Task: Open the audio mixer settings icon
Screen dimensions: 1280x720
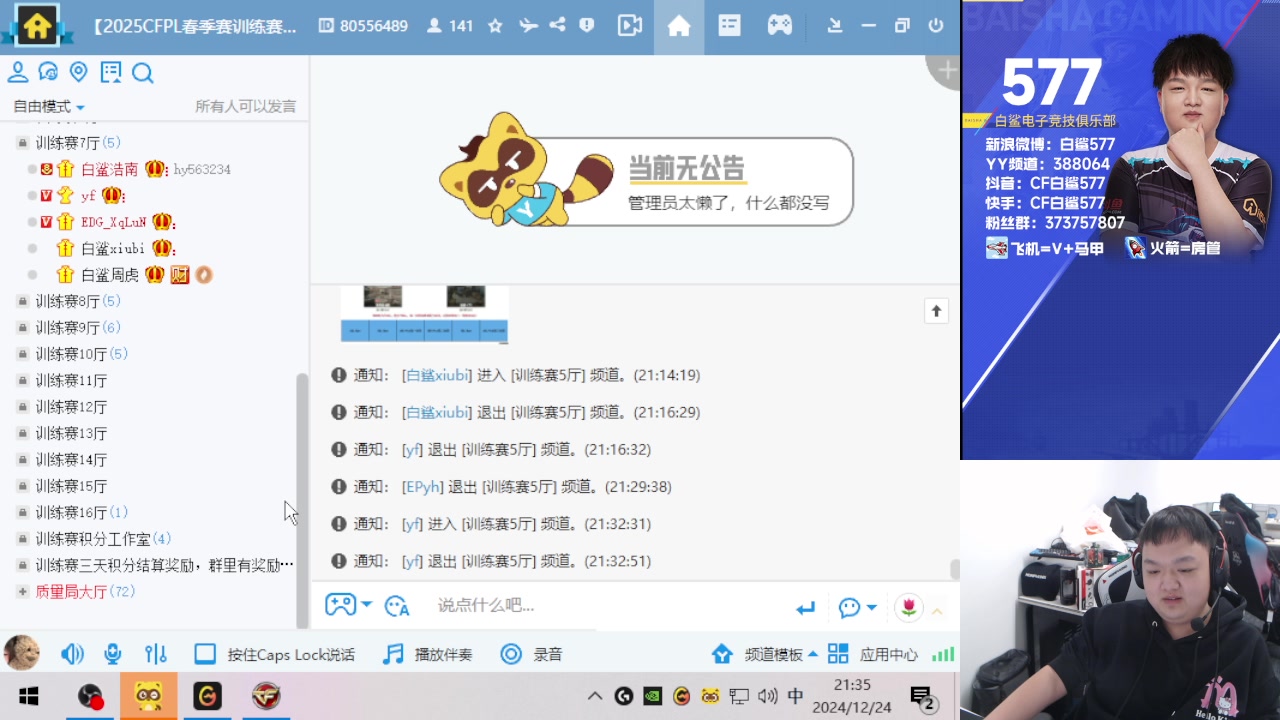Action: pyautogui.click(x=156, y=654)
